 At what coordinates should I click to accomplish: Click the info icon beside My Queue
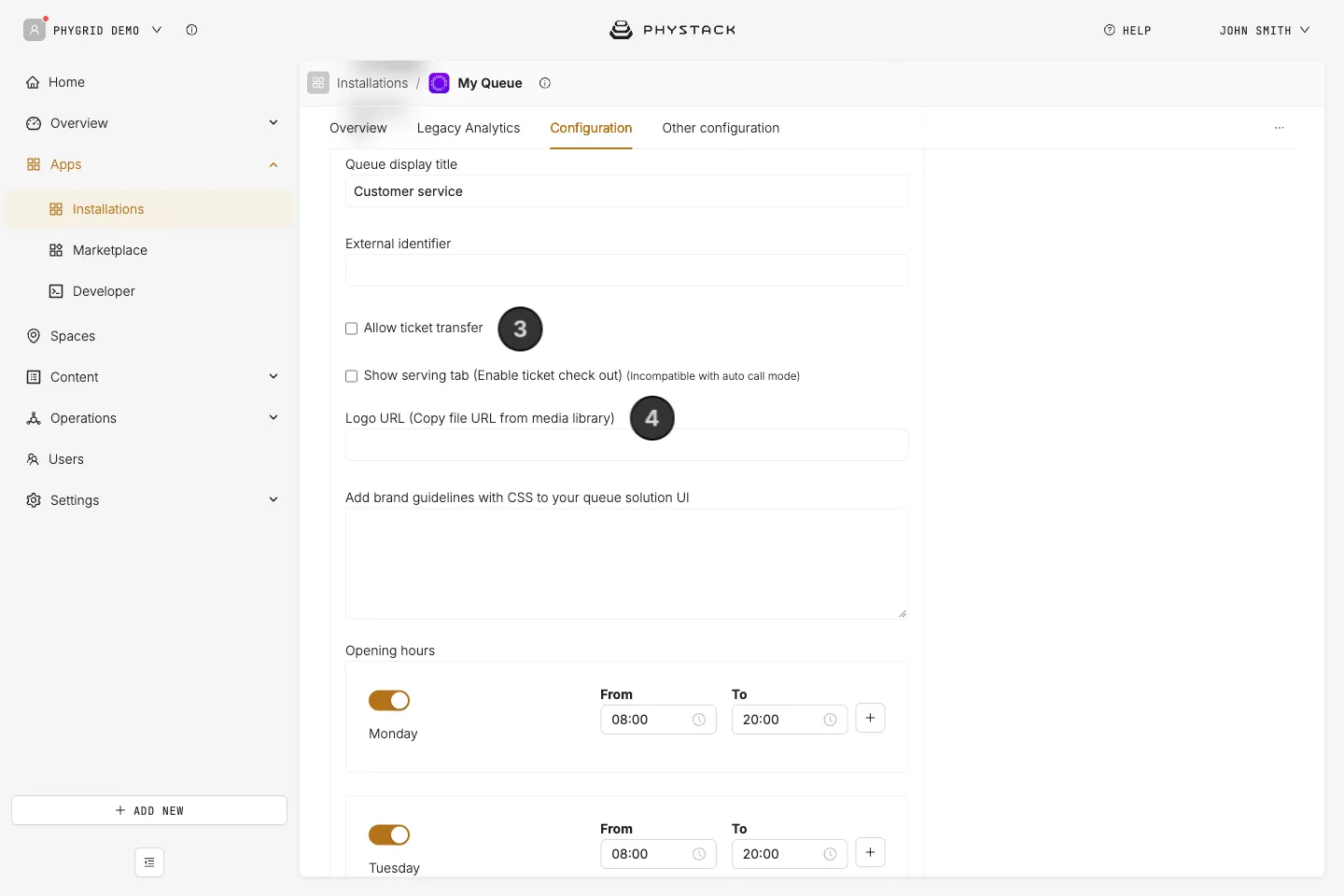pyautogui.click(x=545, y=83)
